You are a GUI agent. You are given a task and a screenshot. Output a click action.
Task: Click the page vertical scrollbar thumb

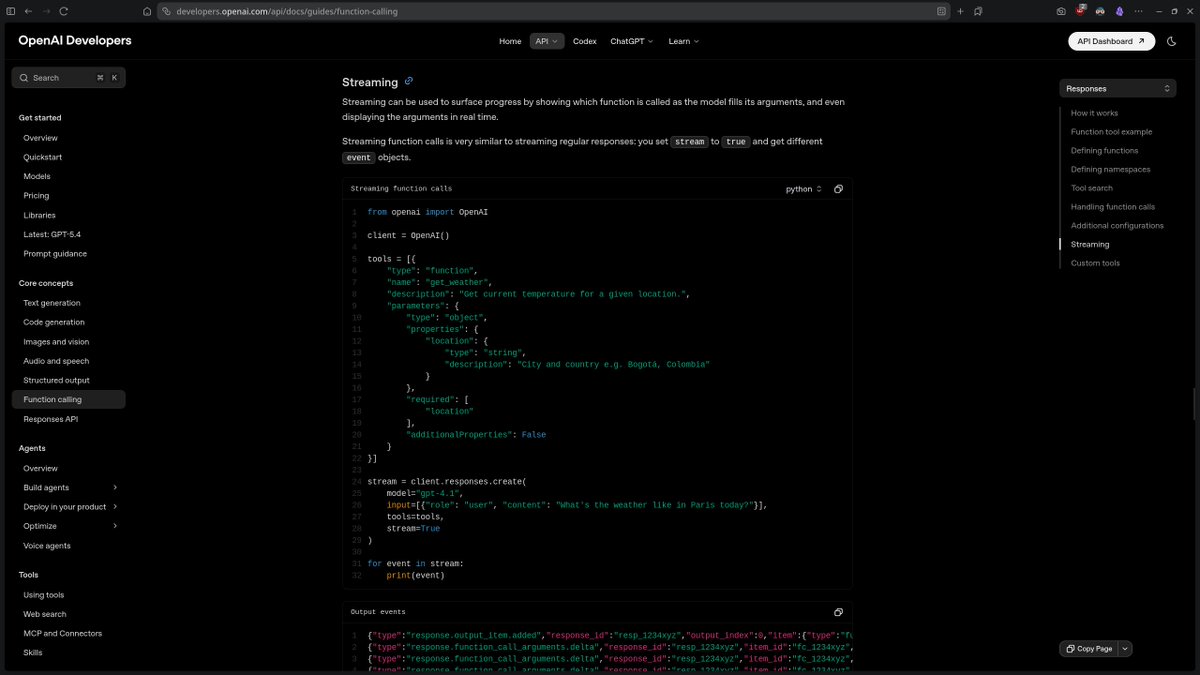coord(1196,403)
